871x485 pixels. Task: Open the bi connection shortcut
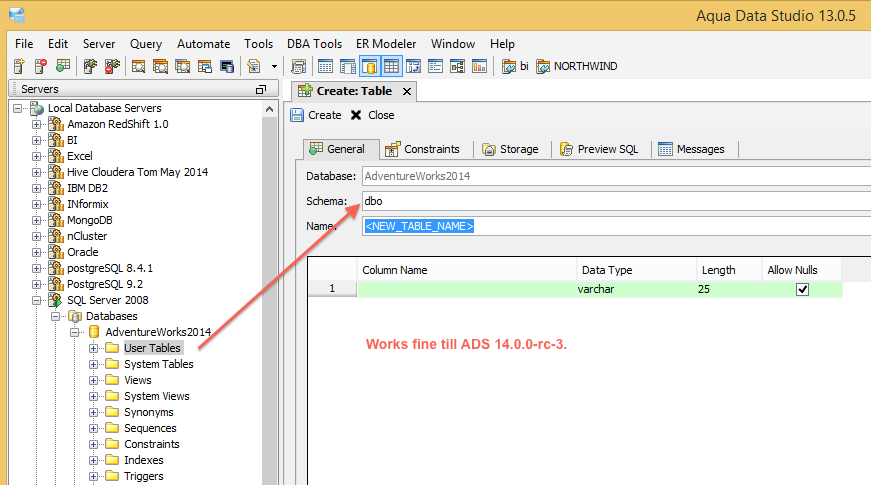pos(515,67)
